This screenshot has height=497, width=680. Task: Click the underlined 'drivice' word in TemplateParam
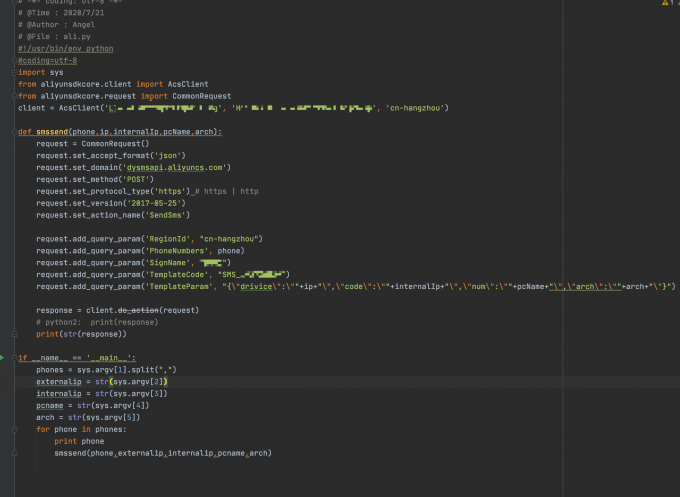tap(256, 287)
